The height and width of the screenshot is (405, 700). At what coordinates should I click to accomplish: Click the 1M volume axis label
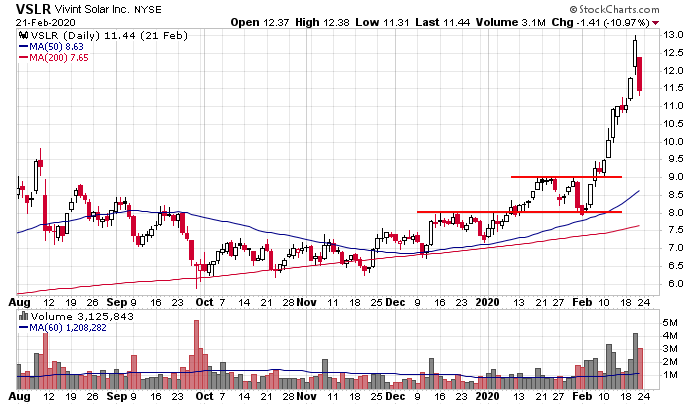tap(670, 375)
